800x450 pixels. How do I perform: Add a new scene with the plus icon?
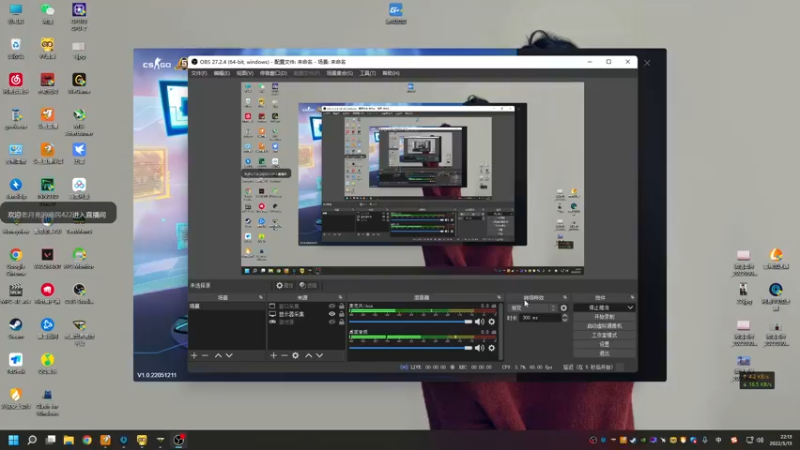(194, 356)
